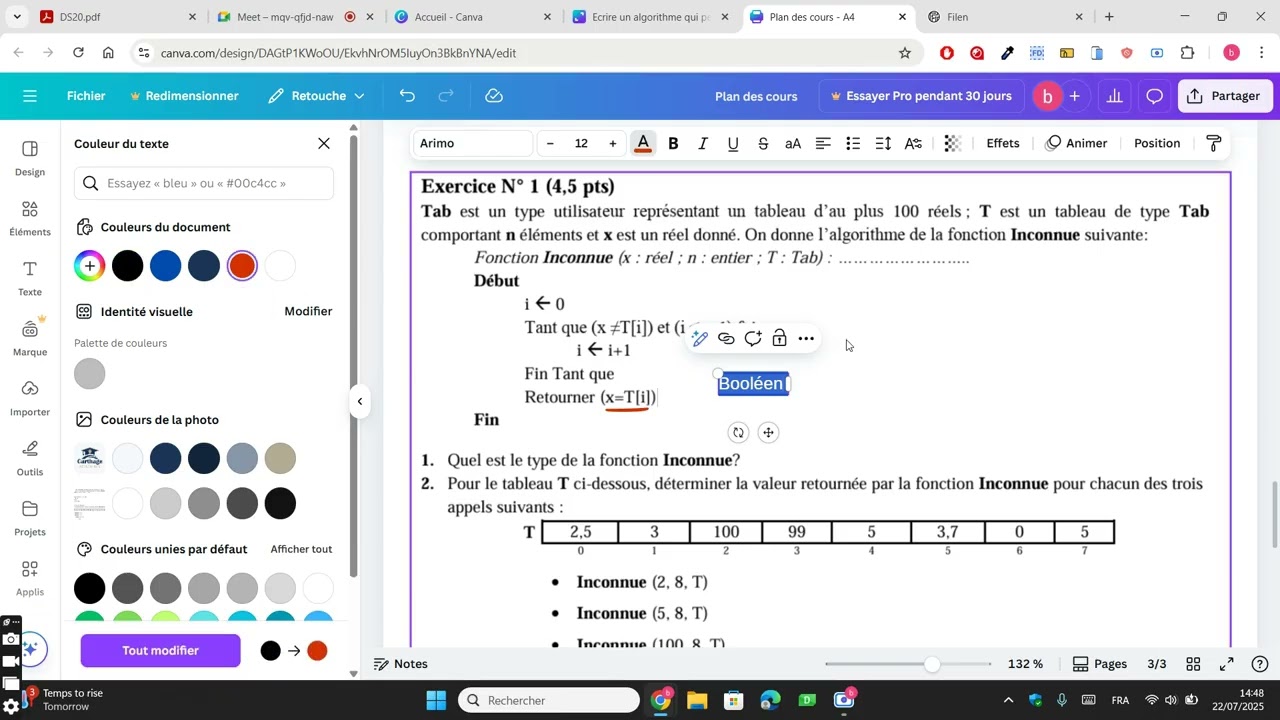Open the Animer panel
This screenshot has width=1280, height=720.
tap(1076, 144)
